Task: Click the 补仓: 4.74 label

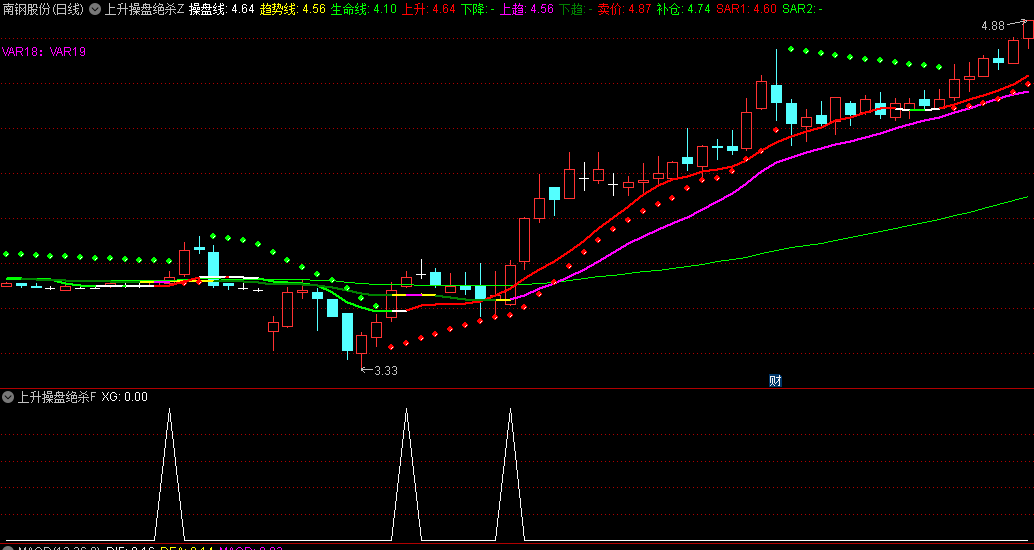Action: tap(684, 9)
